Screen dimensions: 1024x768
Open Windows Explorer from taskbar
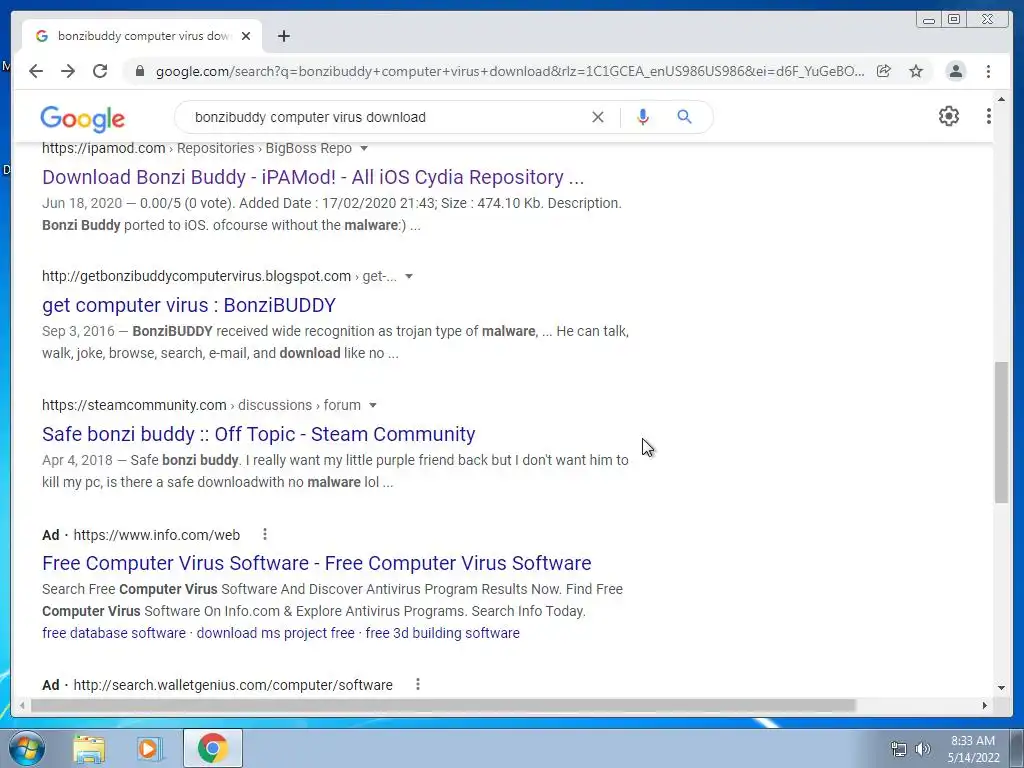click(x=89, y=748)
